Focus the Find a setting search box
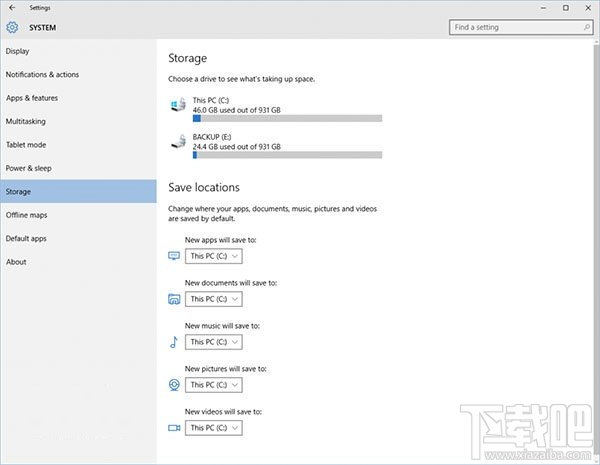This screenshot has height=465, width=600. point(521,27)
